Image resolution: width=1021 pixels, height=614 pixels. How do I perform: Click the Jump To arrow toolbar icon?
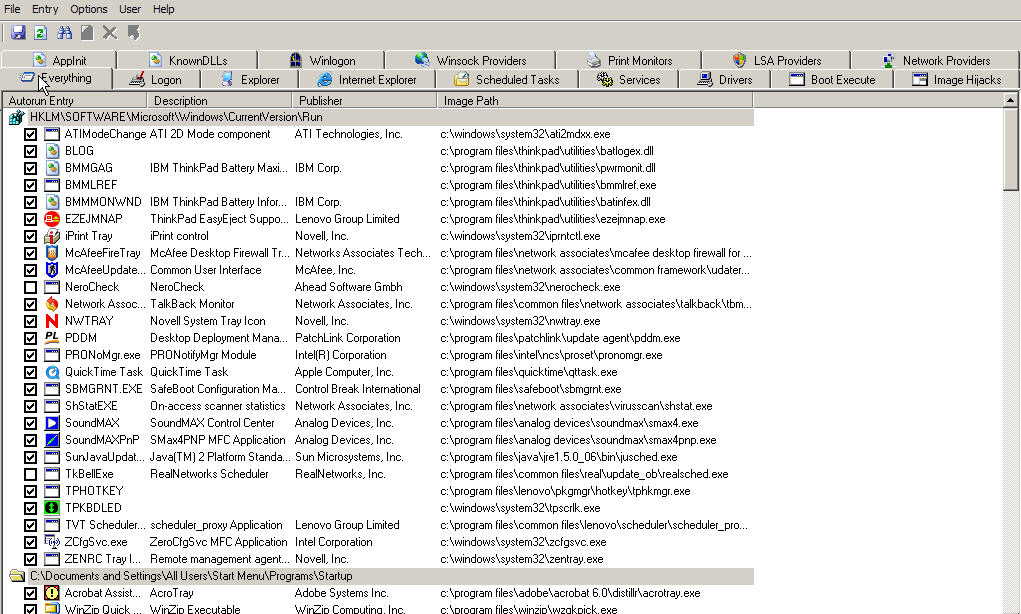(133, 33)
